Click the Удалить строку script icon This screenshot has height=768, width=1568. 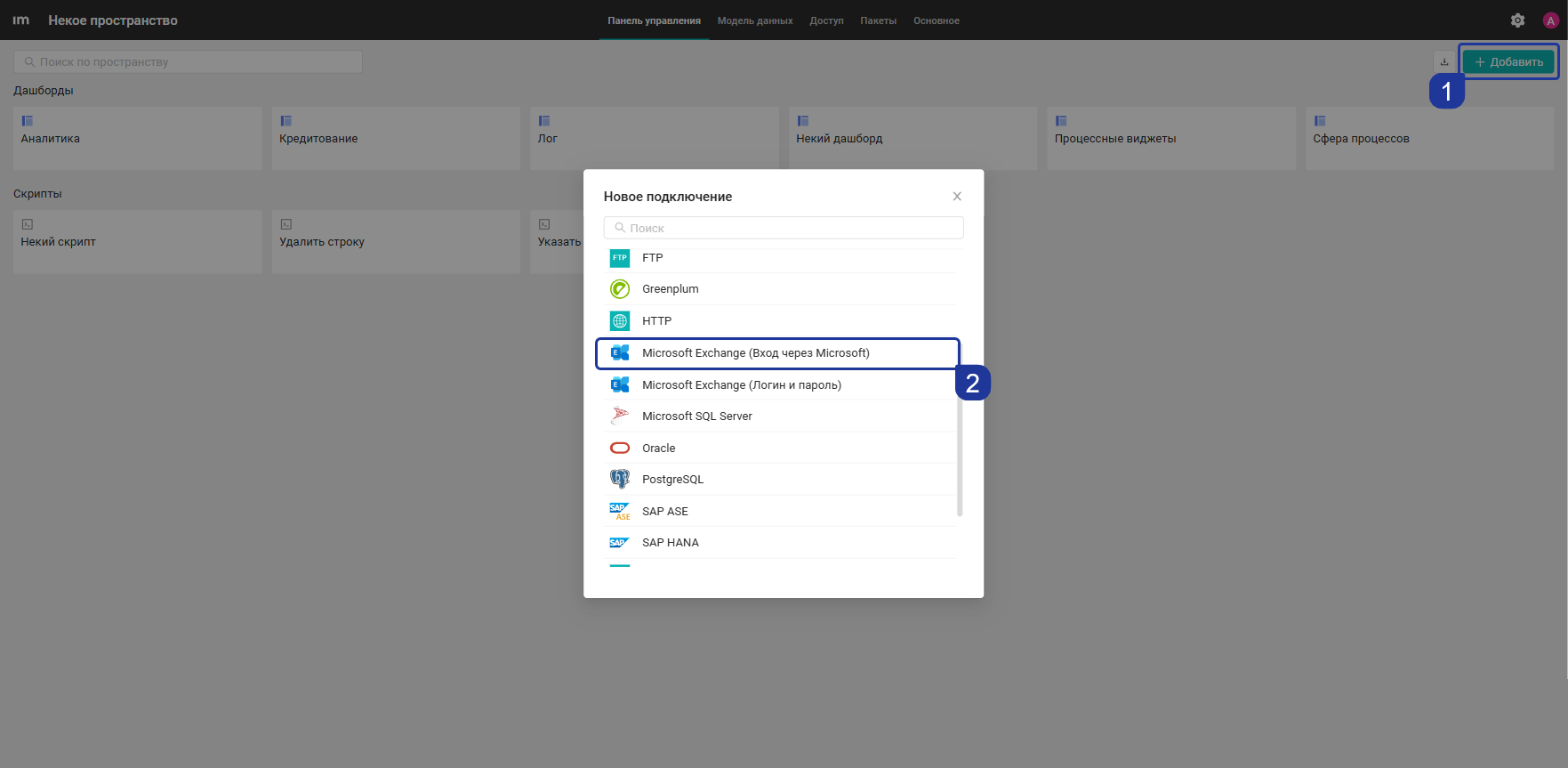click(x=286, y=224)
